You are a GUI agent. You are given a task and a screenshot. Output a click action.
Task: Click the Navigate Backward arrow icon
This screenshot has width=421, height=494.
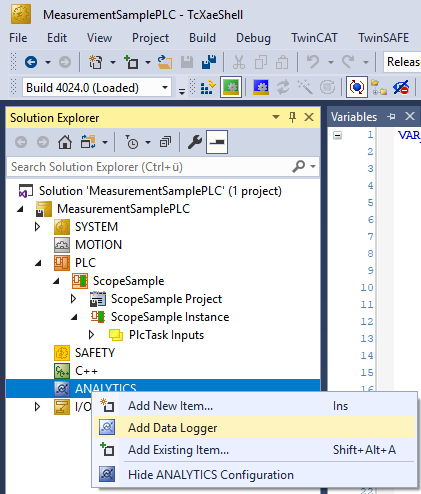point(31,62)
